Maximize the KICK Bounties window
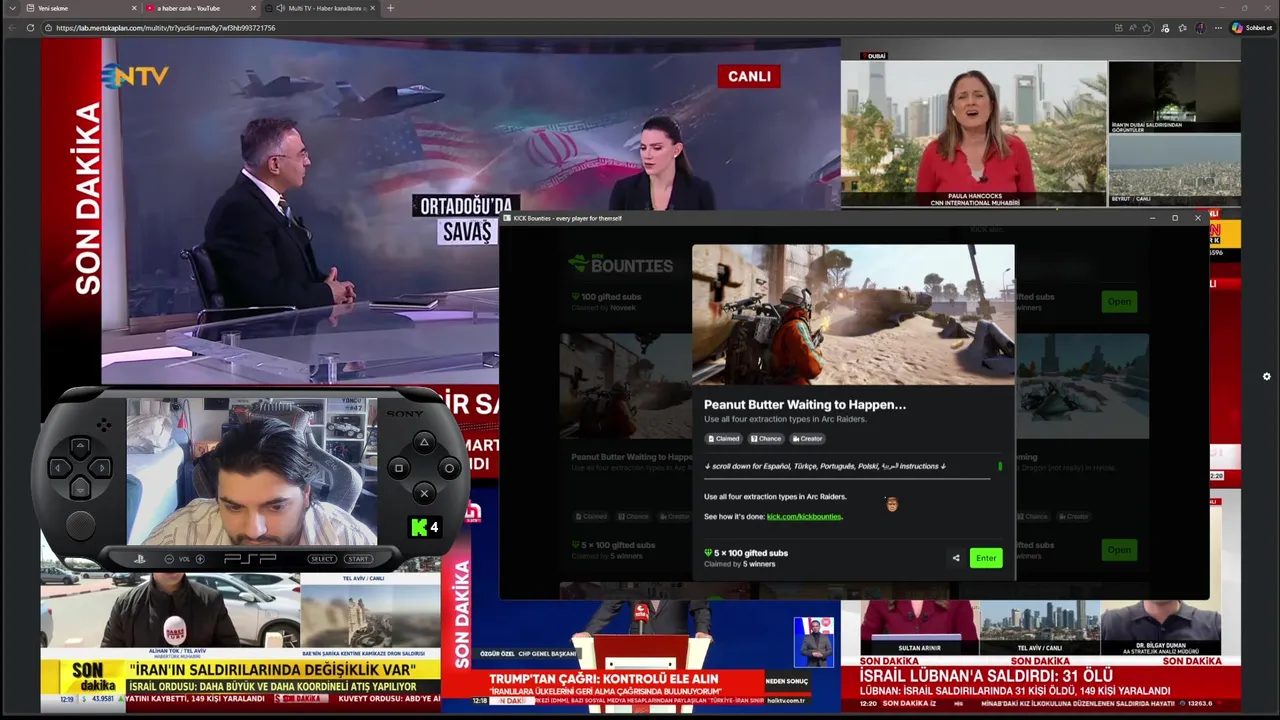The image size is (1280, 720). coord(1175,218)
